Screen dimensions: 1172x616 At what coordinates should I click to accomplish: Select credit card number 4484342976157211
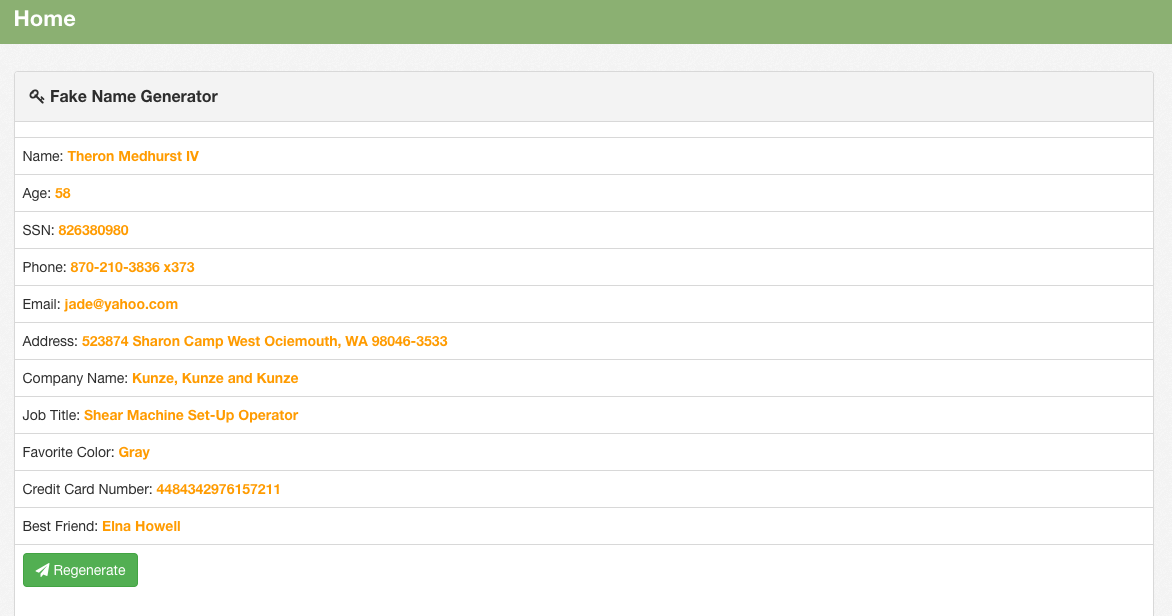pos(218,489)
